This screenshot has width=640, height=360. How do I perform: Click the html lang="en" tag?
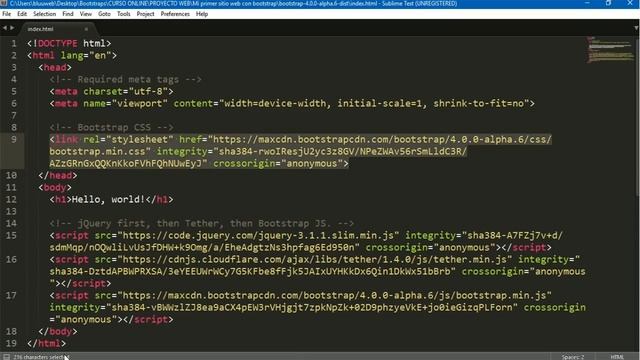tap(72, 56)
